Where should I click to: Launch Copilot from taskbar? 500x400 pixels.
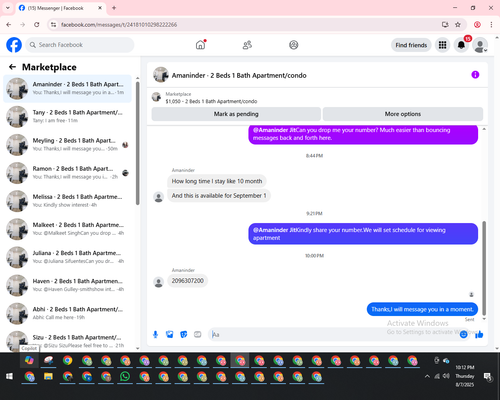[x=29, y=360]
